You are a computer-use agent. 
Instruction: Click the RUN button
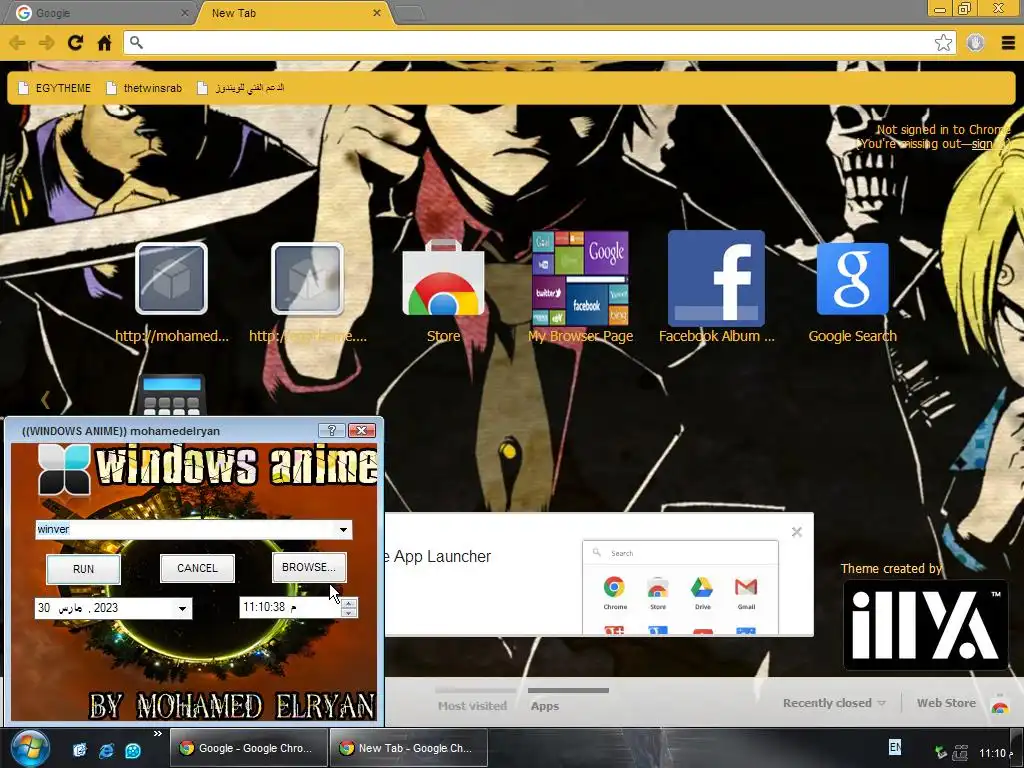(84, 569)
